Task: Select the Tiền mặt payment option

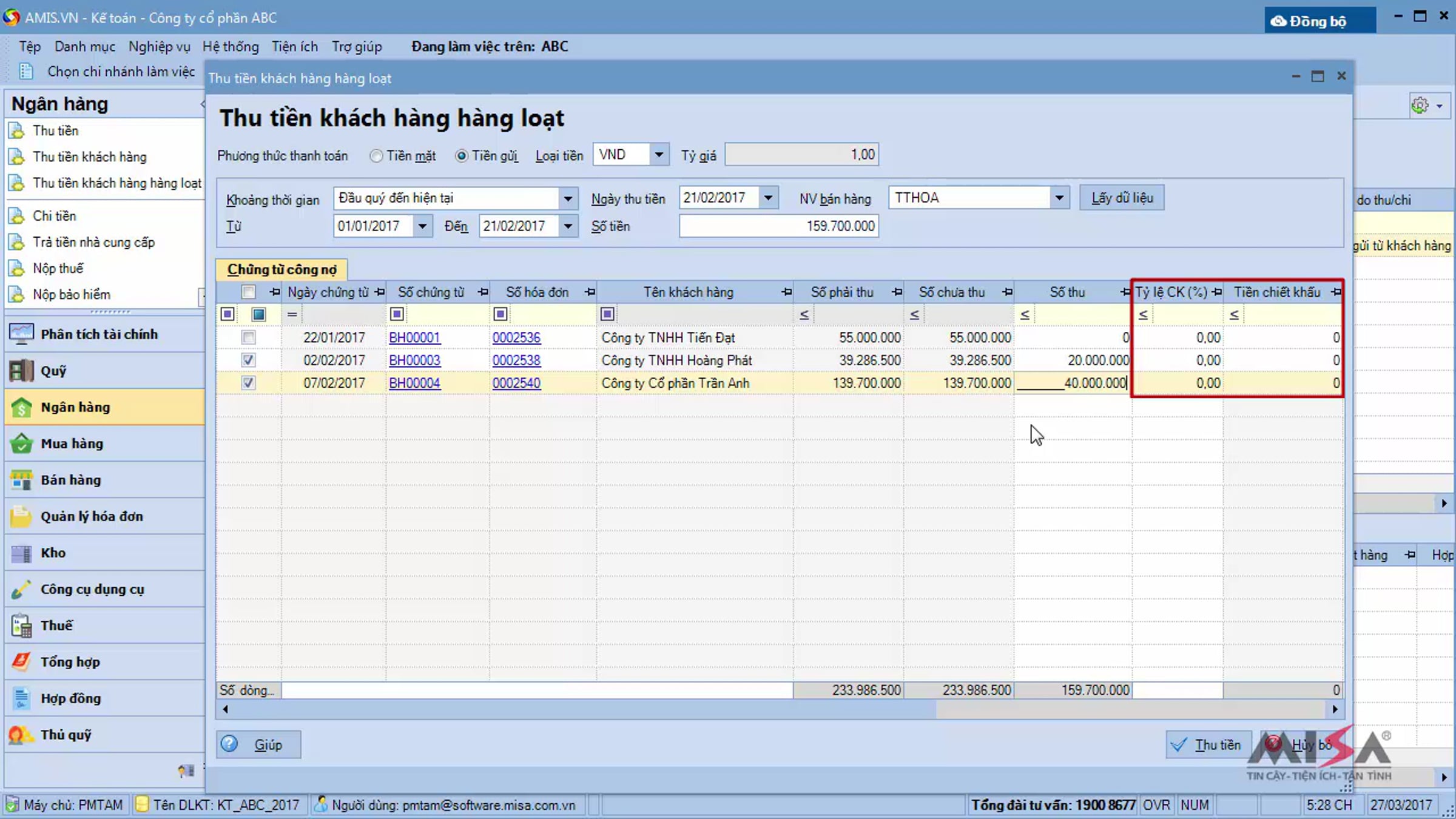Action: pyautogui.click(x=376, y=156)
